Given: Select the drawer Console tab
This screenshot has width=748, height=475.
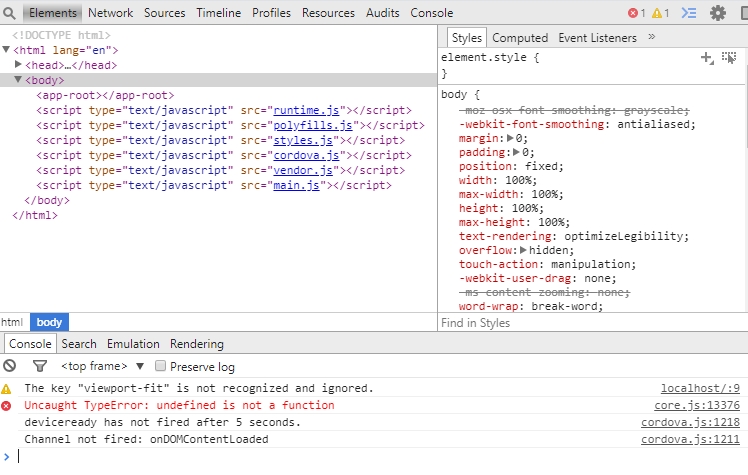Looking at the screenshot, I should point(30,344).
